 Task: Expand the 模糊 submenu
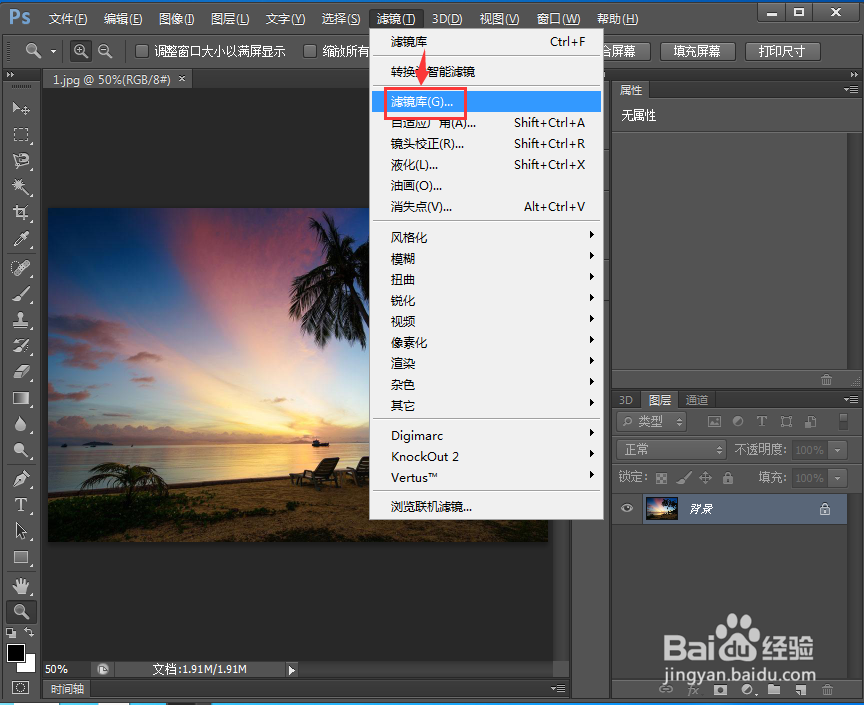487,259
